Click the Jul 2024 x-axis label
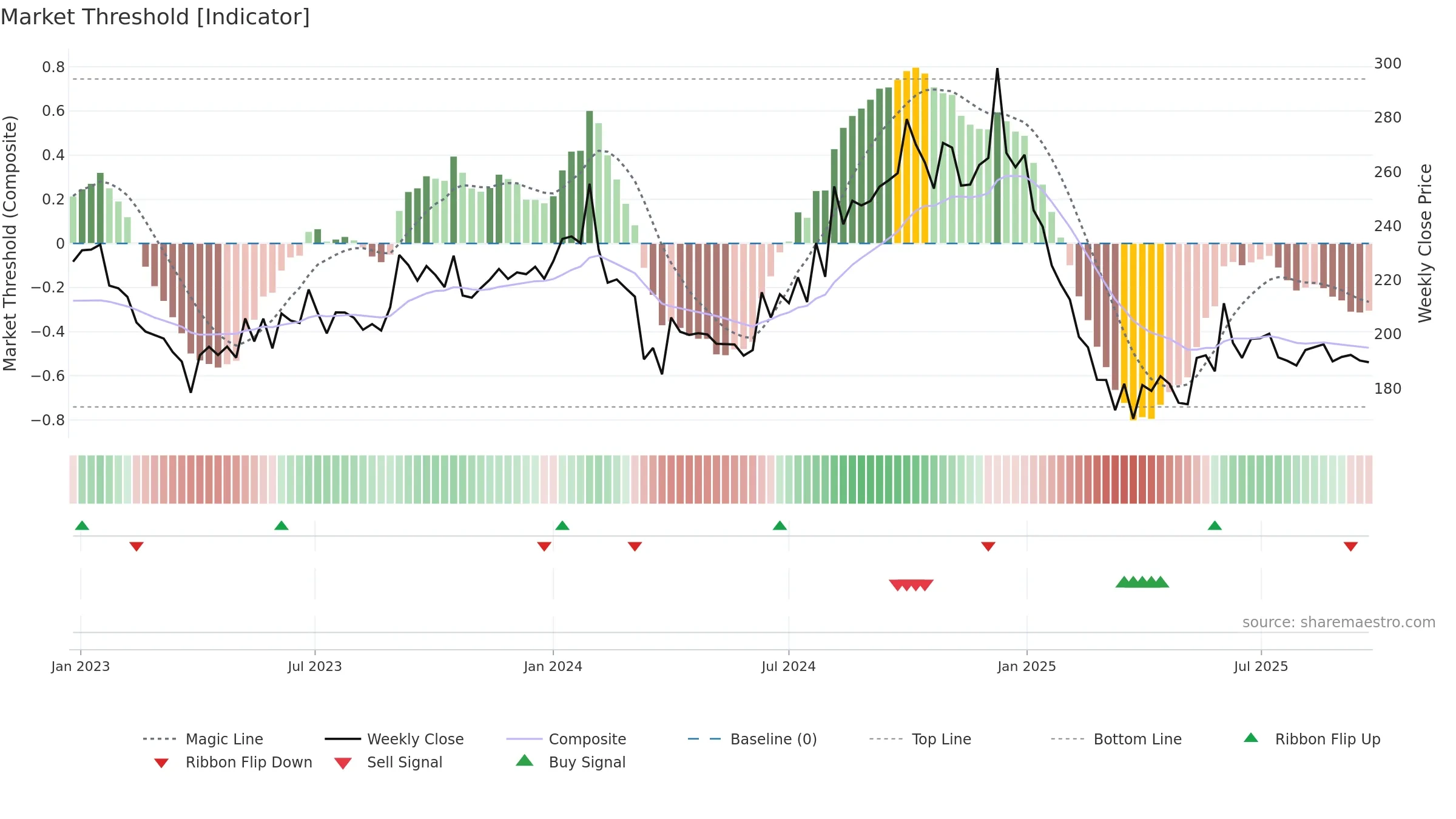 [789, 666]
